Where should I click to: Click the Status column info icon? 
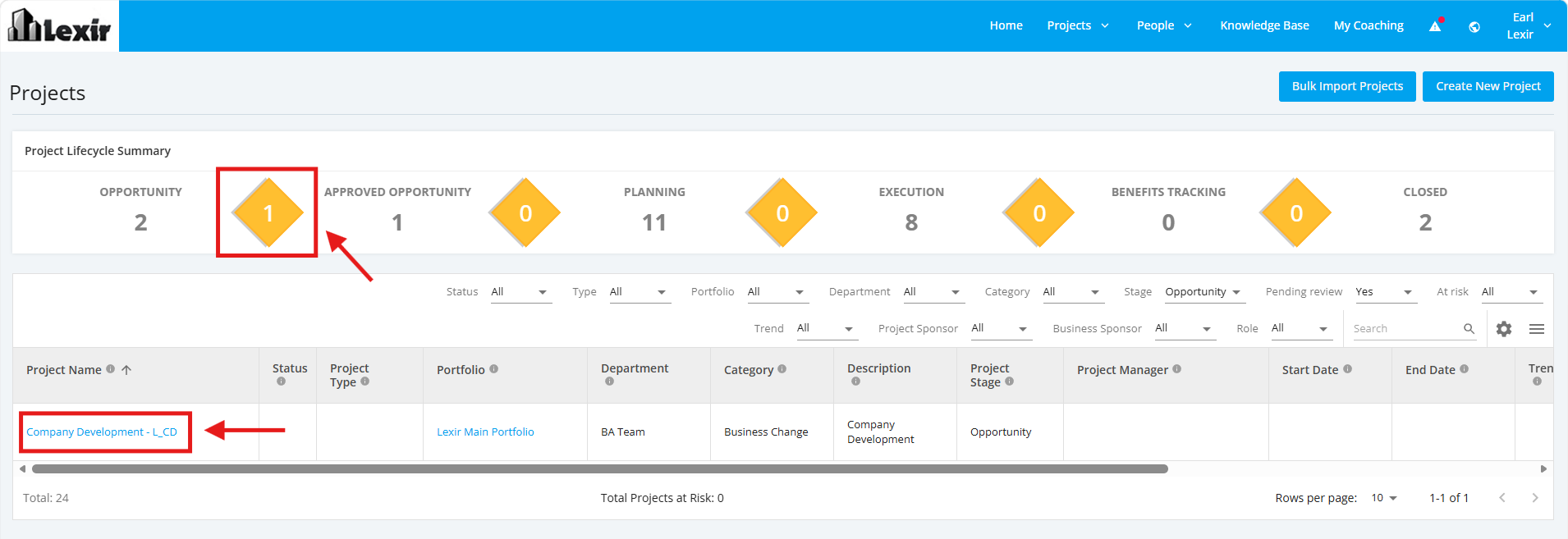(x=281, y=381)
